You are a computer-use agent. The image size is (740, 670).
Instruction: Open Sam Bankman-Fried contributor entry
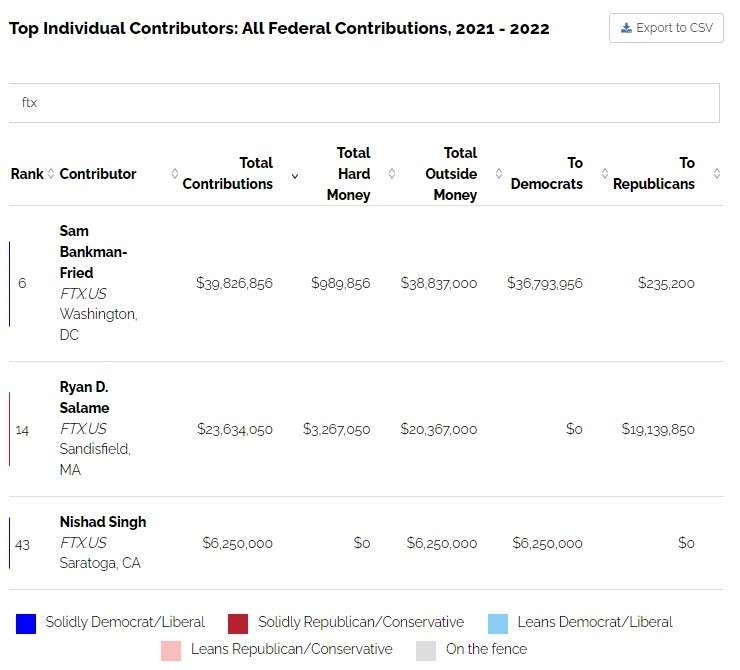tap(90, 252)
